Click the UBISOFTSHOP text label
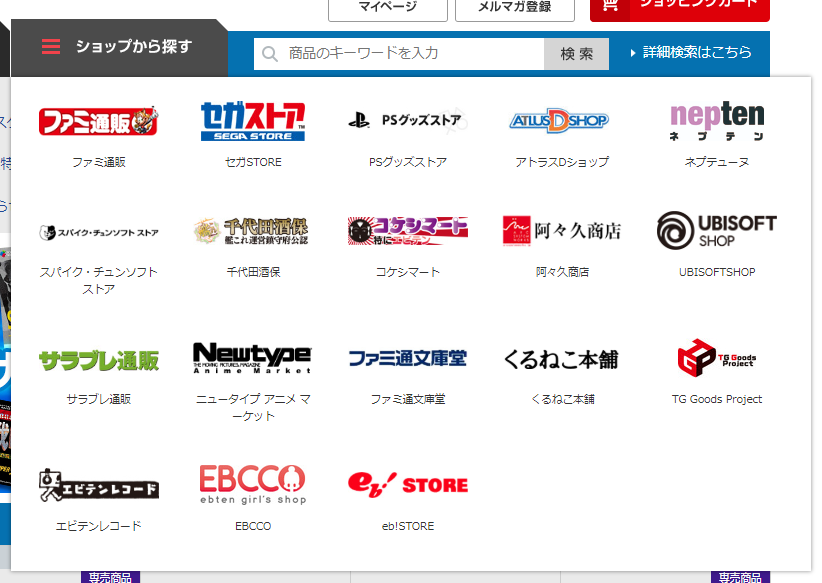The height and width of the screenshot is (583, 822). point(717,272)
